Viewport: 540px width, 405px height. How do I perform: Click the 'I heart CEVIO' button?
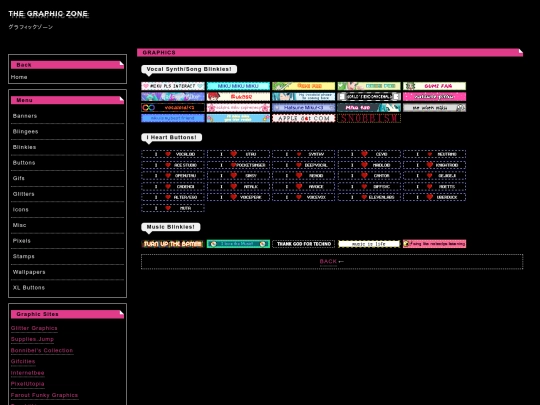pos(369,154)
